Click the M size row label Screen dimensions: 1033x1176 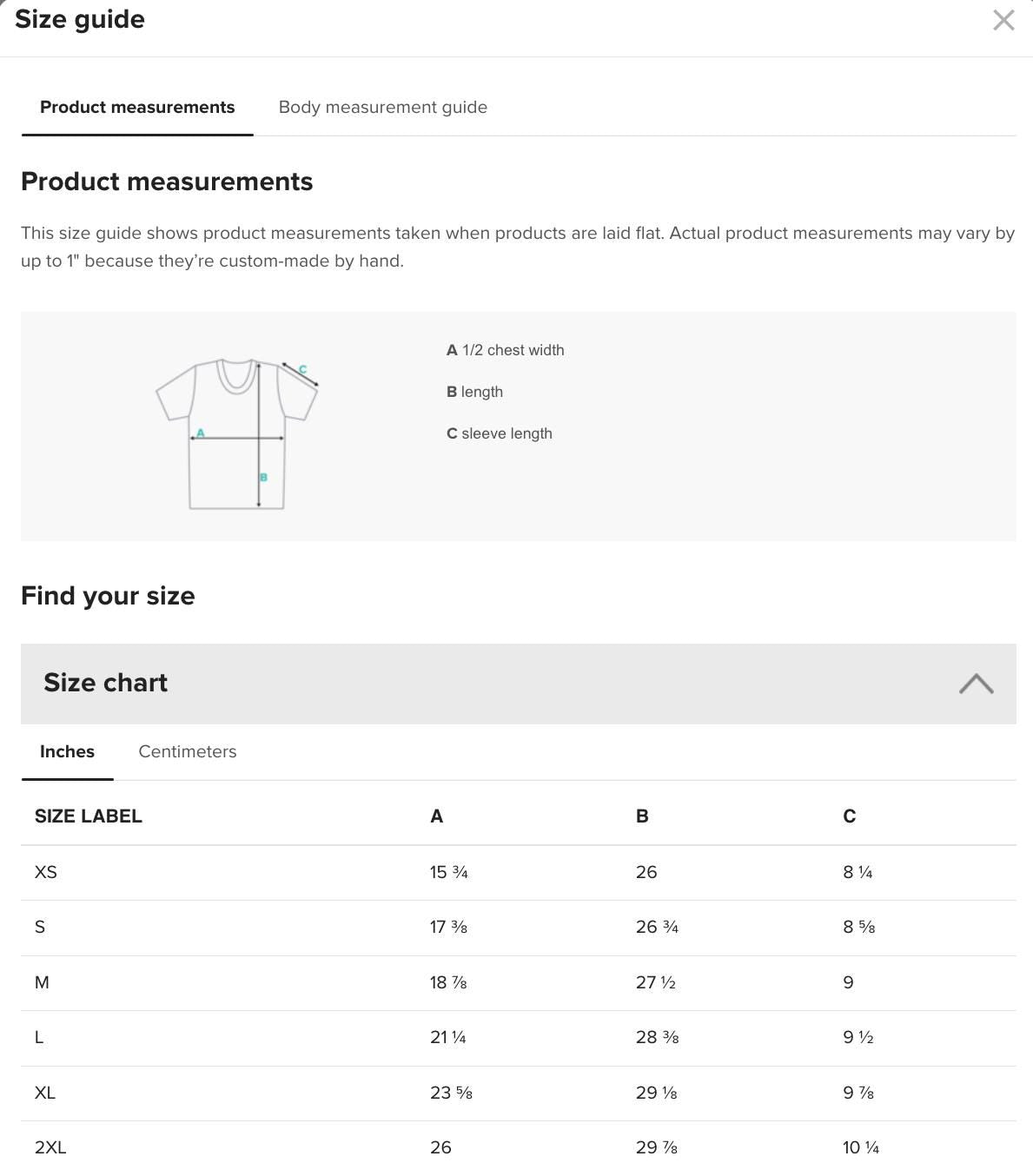[x=42, y=982]
